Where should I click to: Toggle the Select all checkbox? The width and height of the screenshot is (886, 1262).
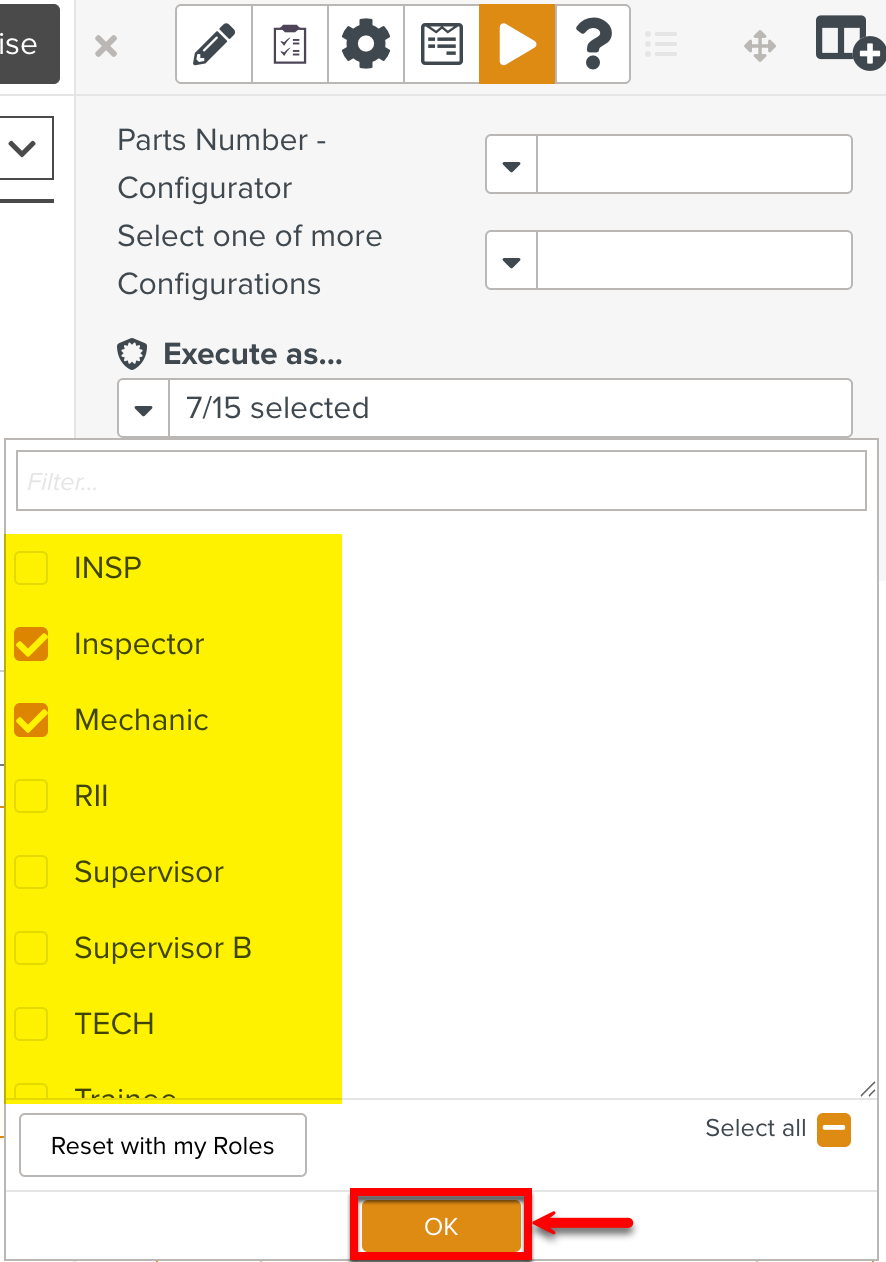pyautogui.click(x=834, y=1130)
